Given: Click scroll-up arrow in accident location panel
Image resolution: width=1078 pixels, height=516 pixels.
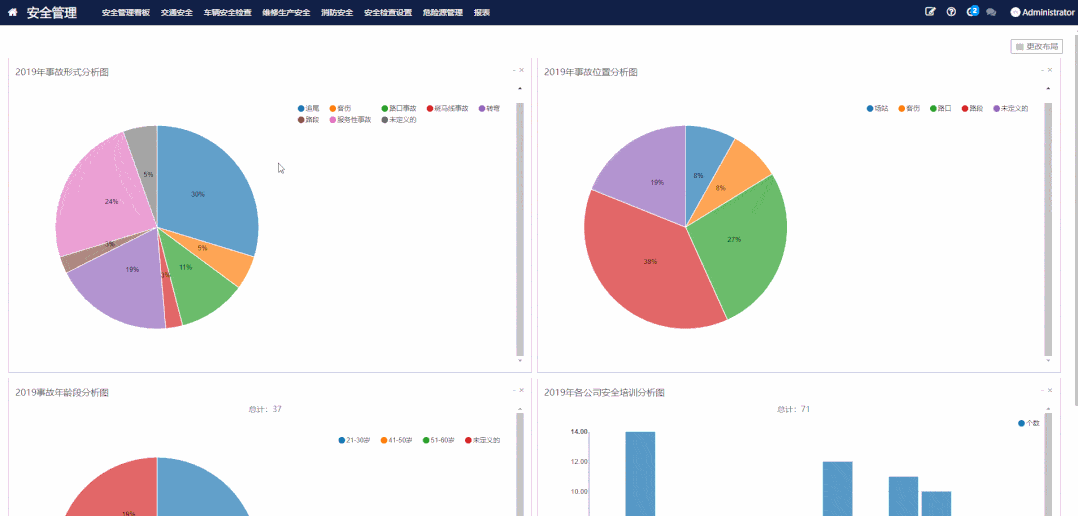Looking at the screenshot, I should tap(1048, 89).
